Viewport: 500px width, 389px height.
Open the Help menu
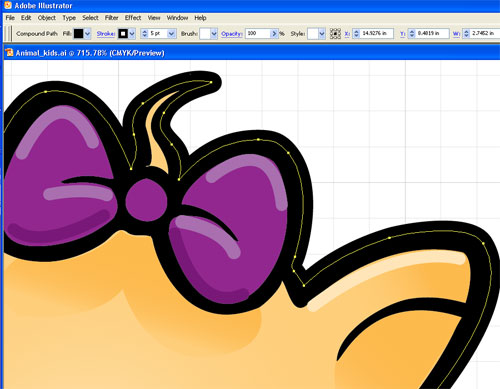[x=200, y=18]
